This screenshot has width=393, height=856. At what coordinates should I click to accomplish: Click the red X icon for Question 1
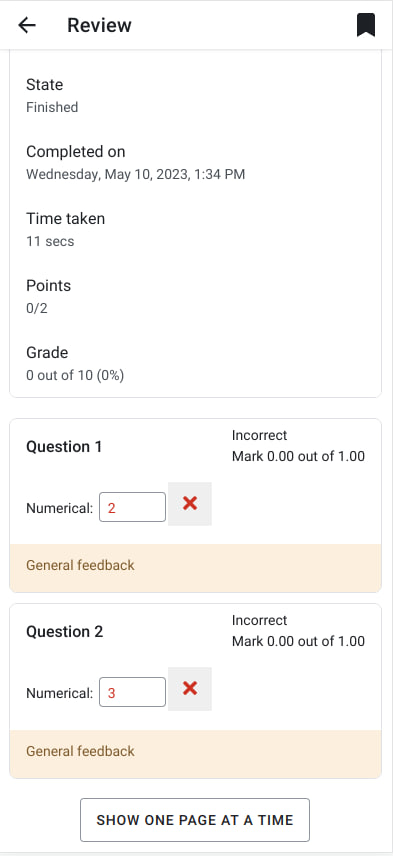(190, 503)
